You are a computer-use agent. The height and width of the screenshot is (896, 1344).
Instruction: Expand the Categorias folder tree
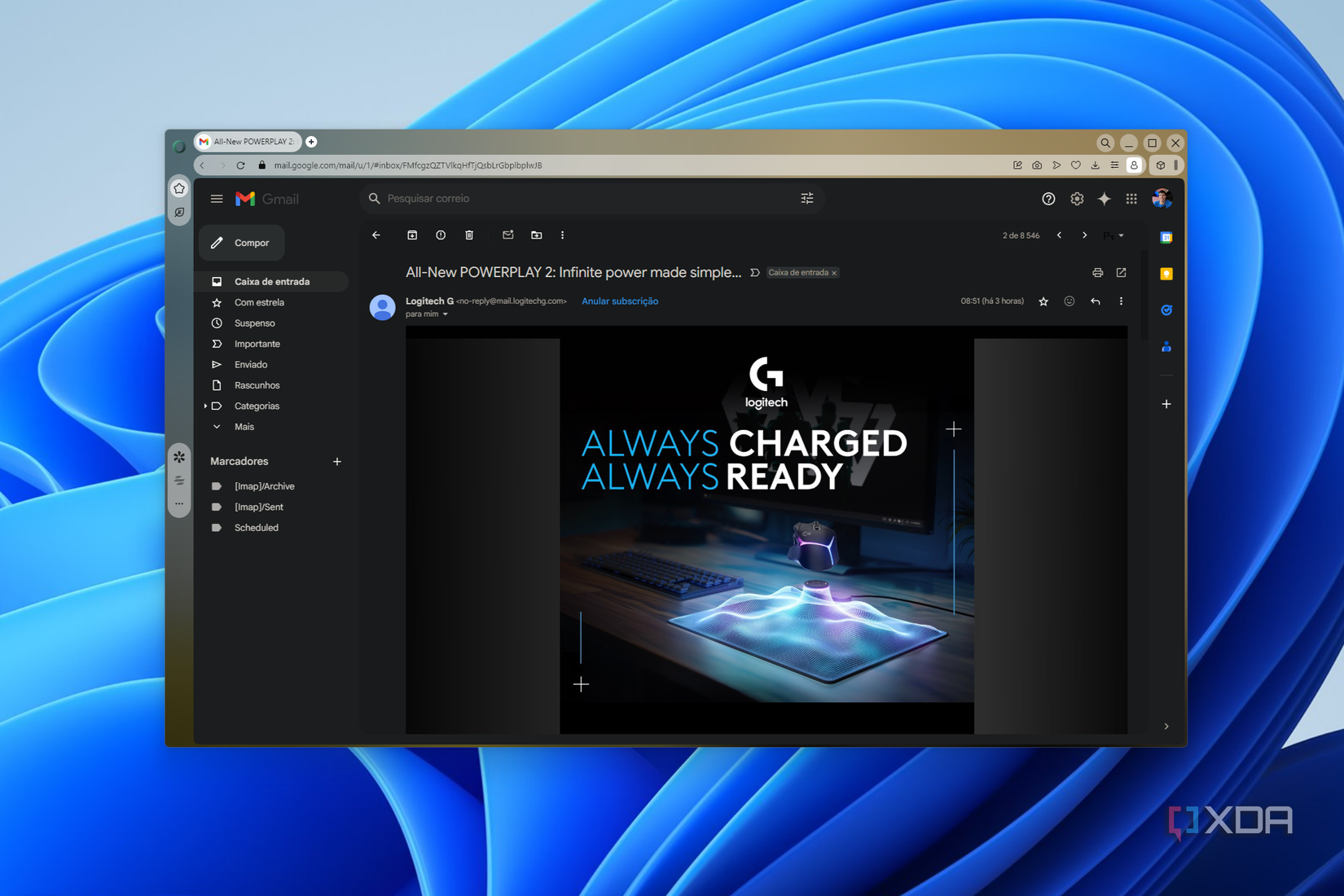[x=205, y=406]
